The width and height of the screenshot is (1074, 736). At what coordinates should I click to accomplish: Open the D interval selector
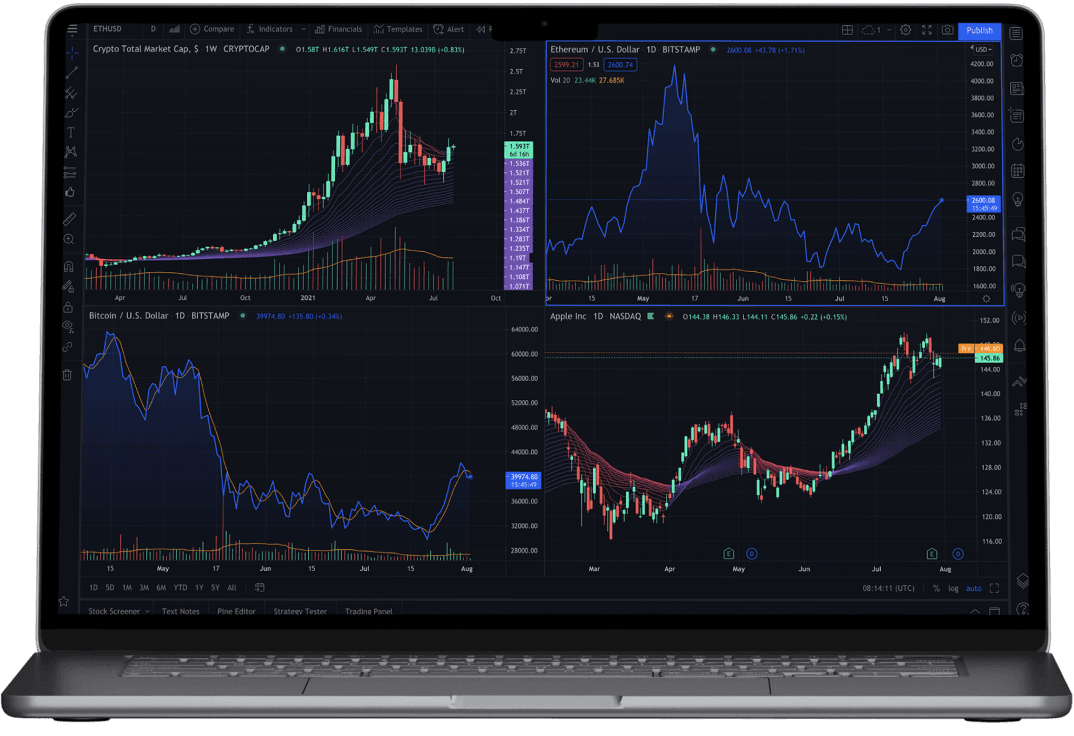(153, 29)
